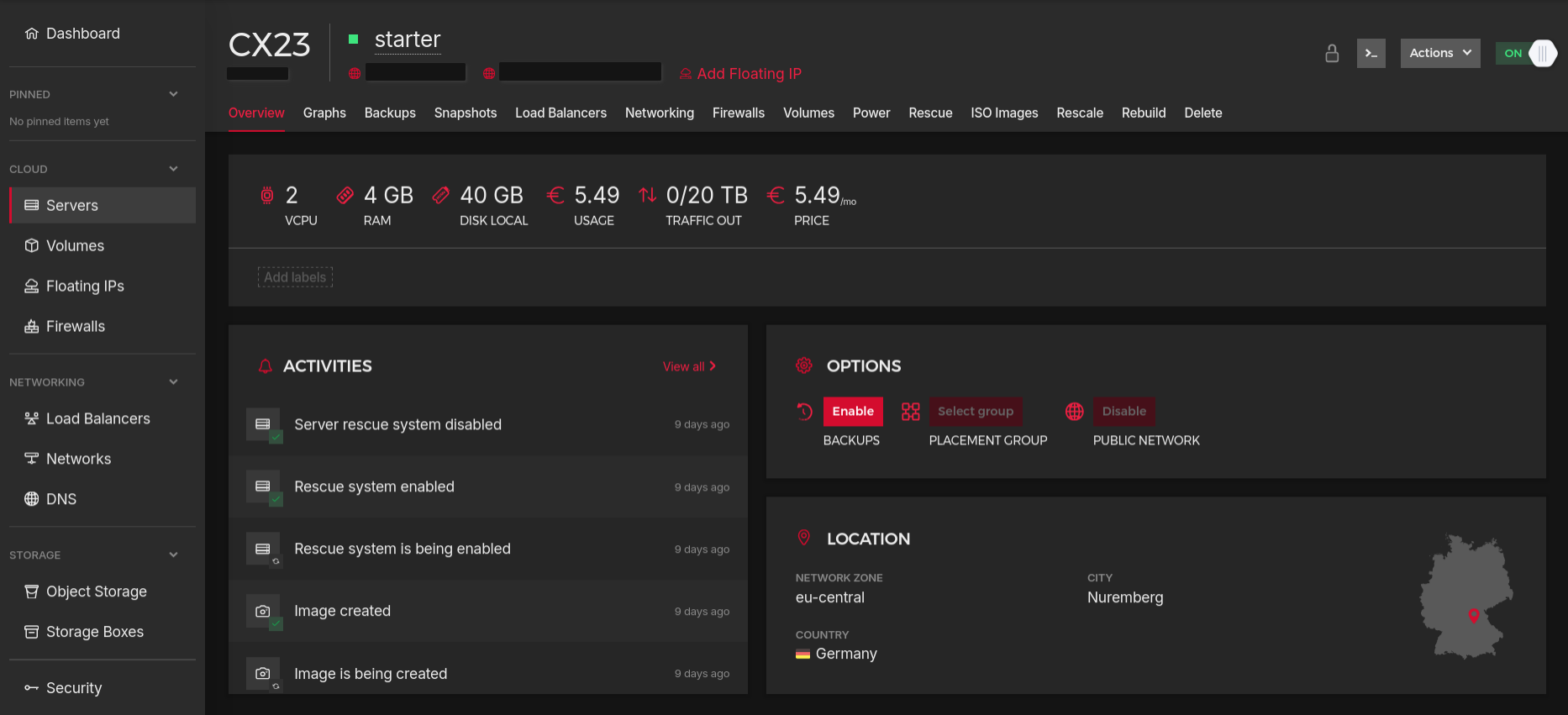Click the Germany flag icon
The height and width of the screenshot is (715, 1568).
802,654
